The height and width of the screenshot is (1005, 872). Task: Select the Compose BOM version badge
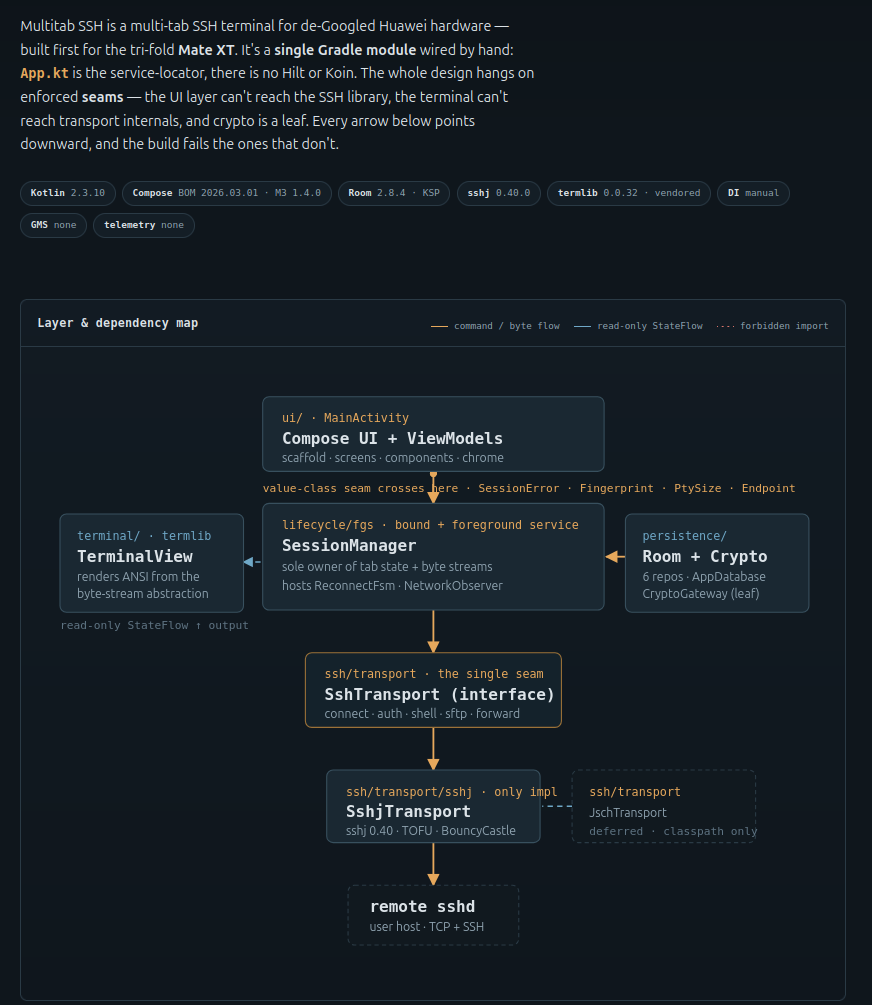[226, 193]
